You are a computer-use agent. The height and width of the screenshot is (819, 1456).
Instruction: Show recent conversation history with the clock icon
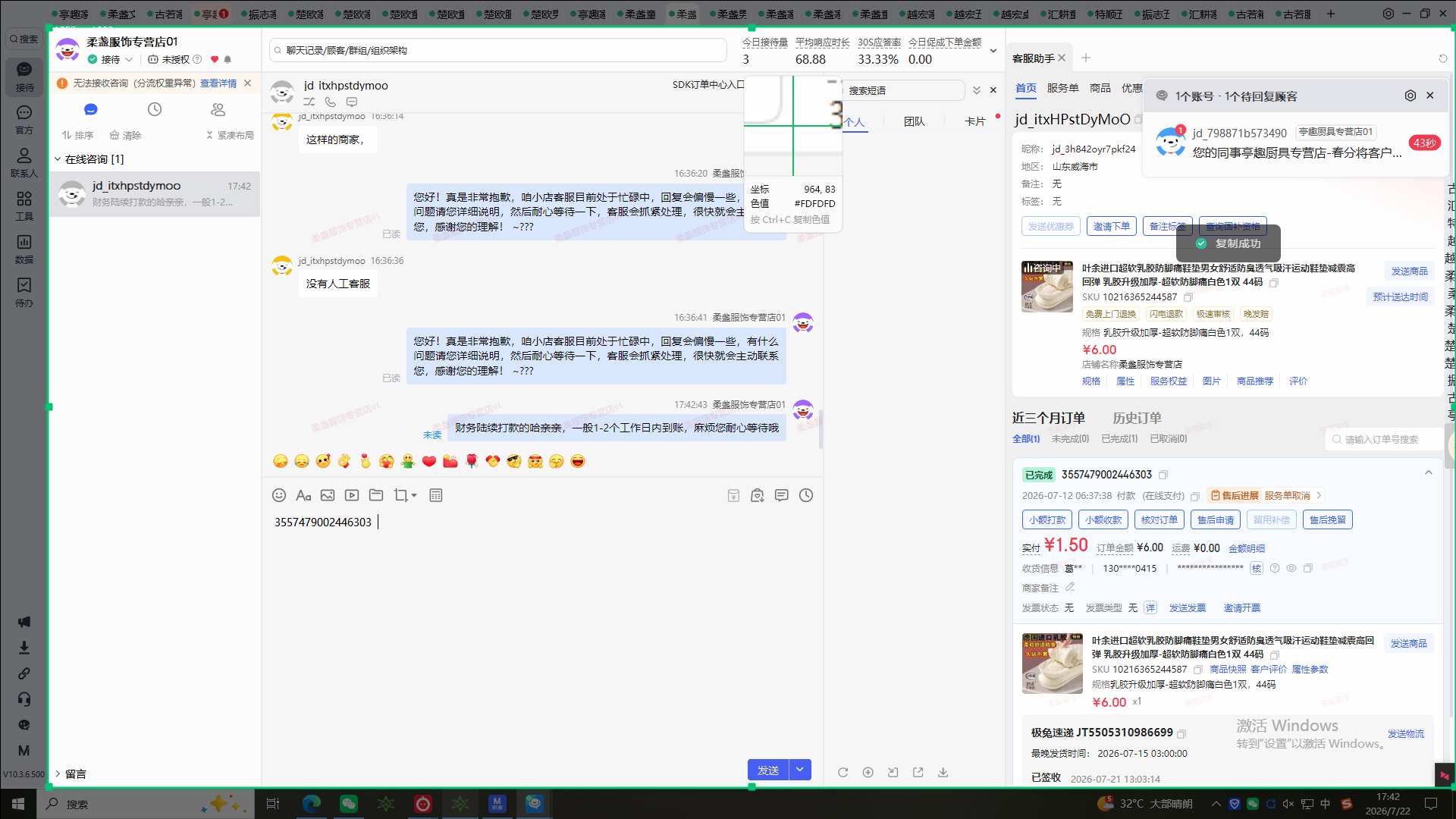155,110
